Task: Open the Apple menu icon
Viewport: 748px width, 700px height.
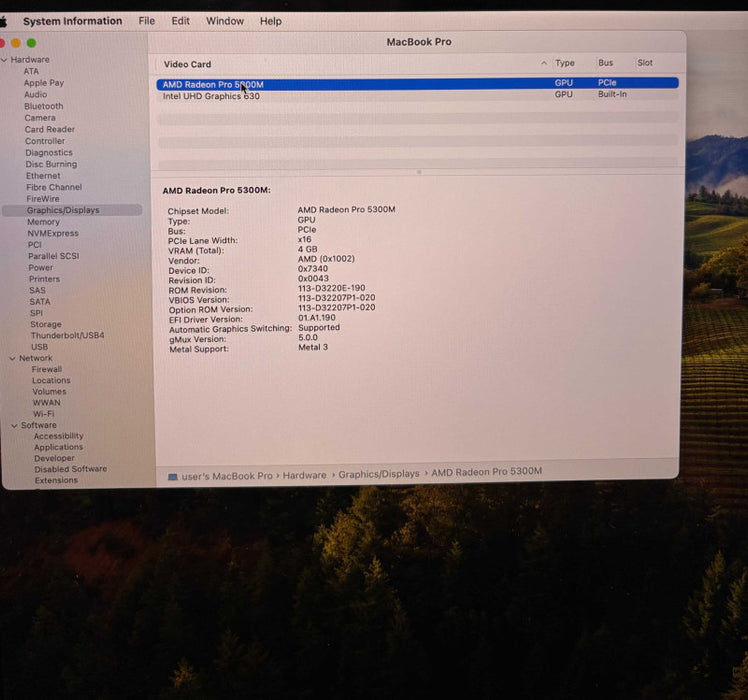Action: tap(2, 21)
